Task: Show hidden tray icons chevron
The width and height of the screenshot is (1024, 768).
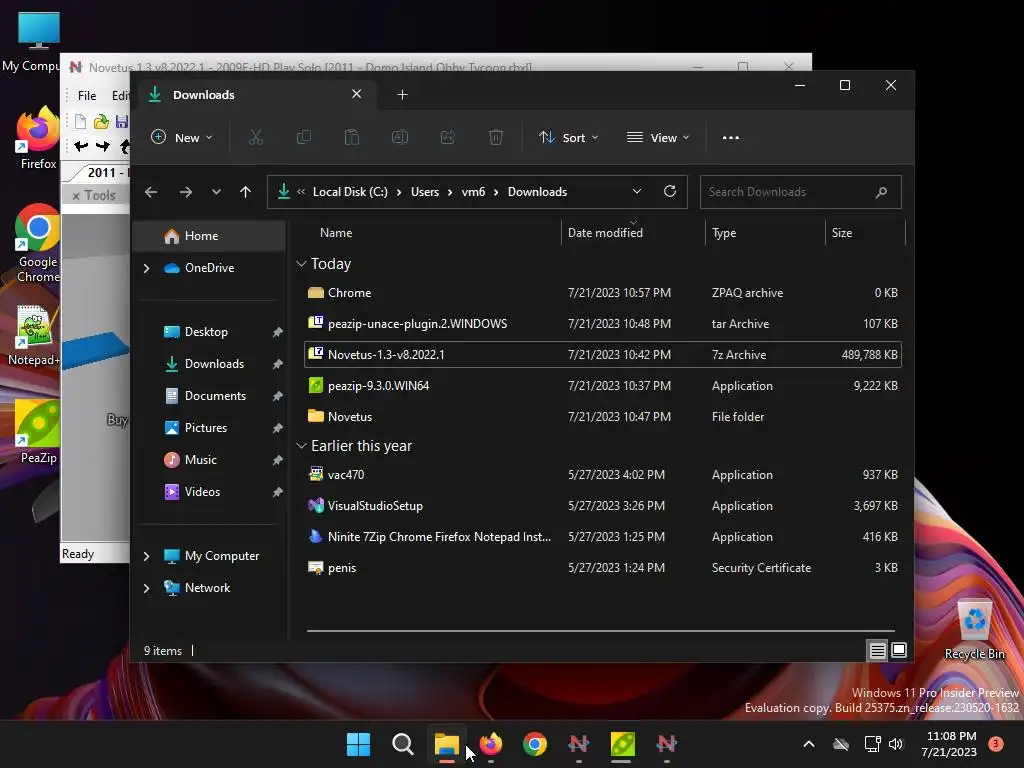Action: coord(808,744)
